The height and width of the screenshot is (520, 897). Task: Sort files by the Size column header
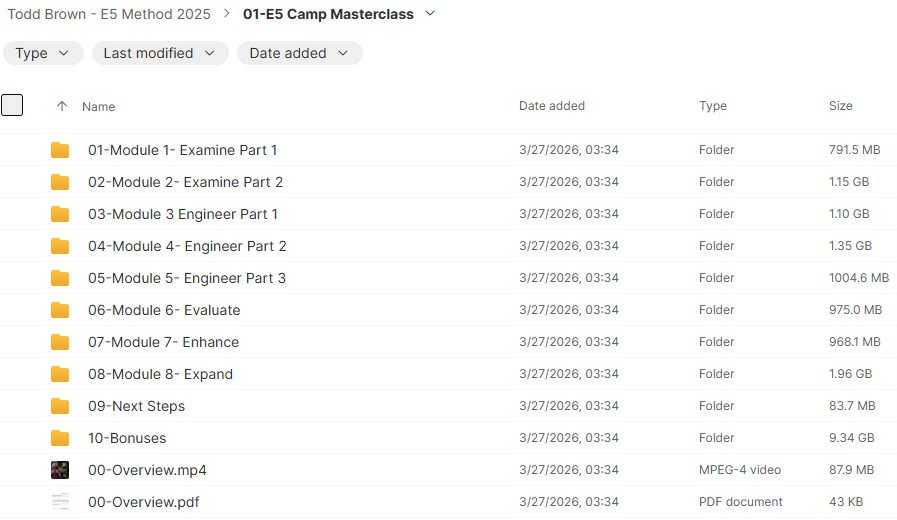pos(841,106)
